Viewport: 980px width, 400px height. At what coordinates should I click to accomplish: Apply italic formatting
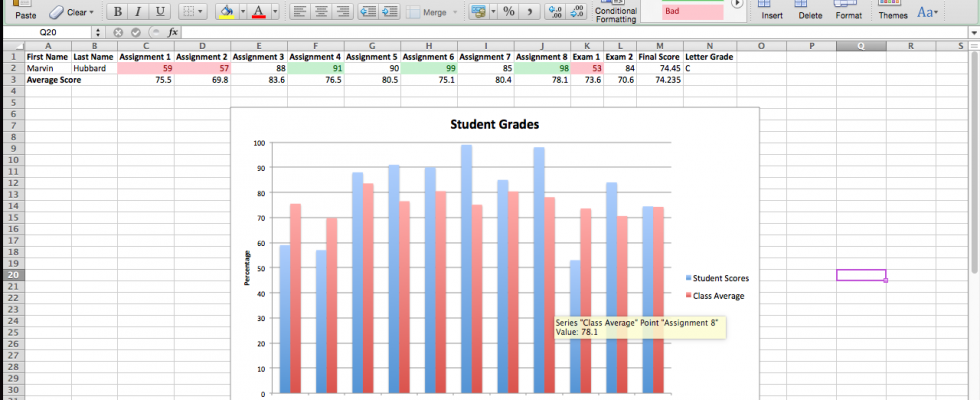click(x=138, y=12)
